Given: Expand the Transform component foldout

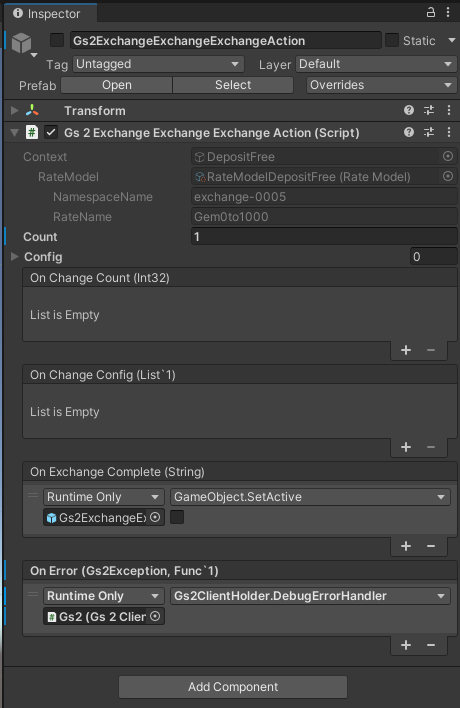Looking at the screenshot, I should 14,110.
